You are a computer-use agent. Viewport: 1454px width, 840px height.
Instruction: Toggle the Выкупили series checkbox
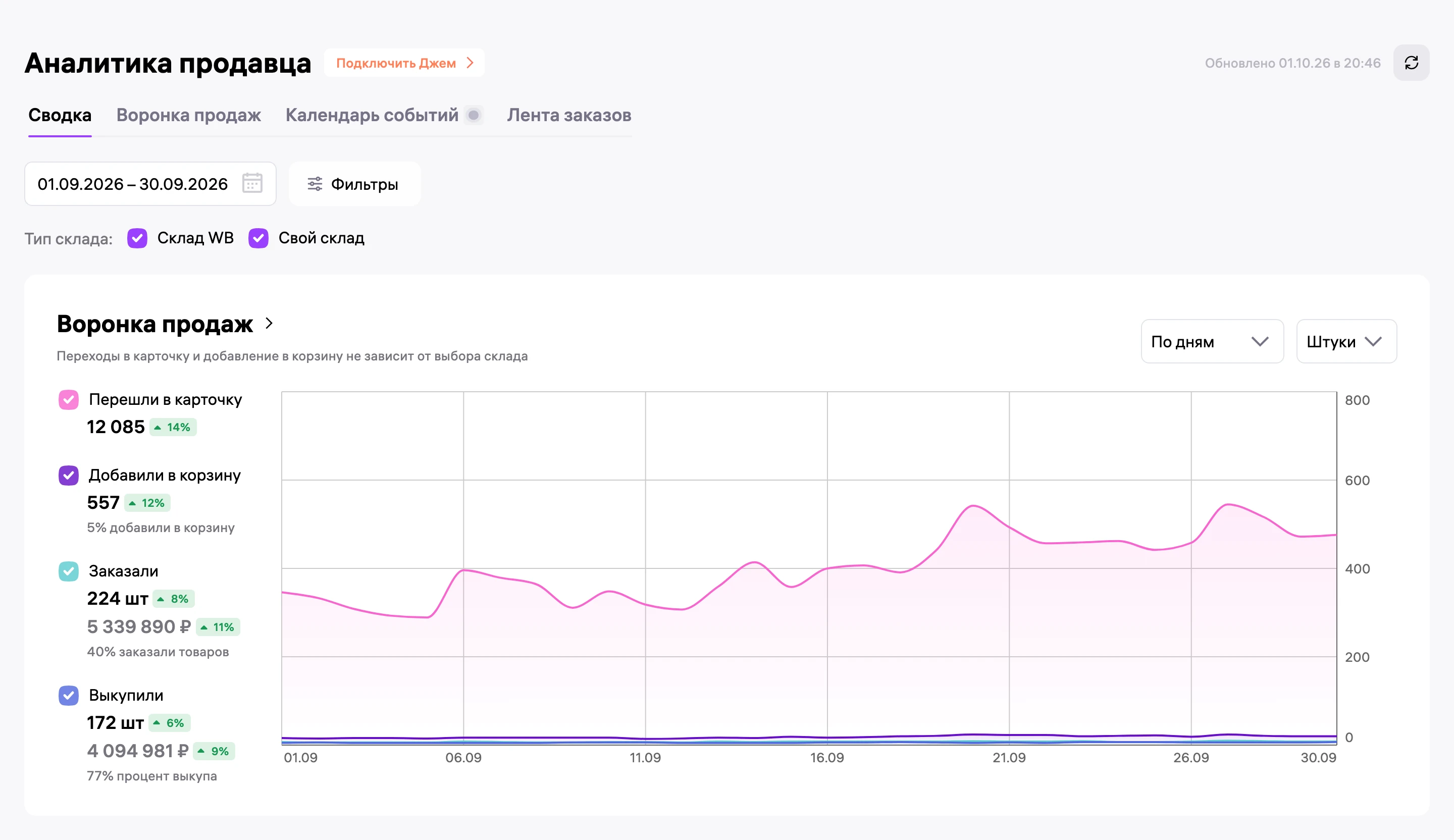pyautogui.click(x=69, y=695)
